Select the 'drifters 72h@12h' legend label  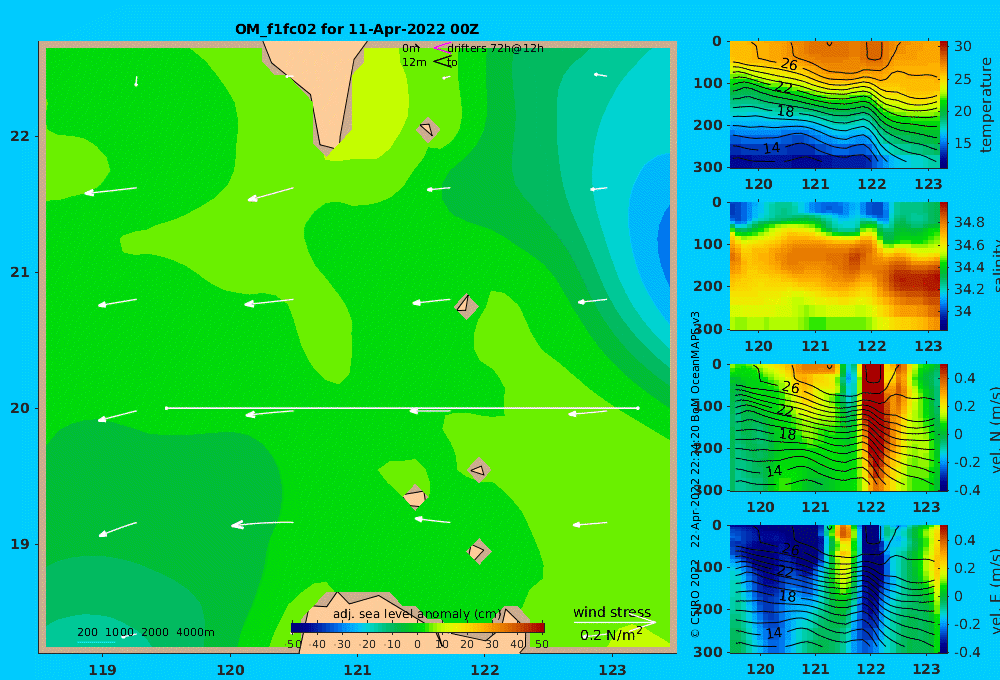pos(496,48)
